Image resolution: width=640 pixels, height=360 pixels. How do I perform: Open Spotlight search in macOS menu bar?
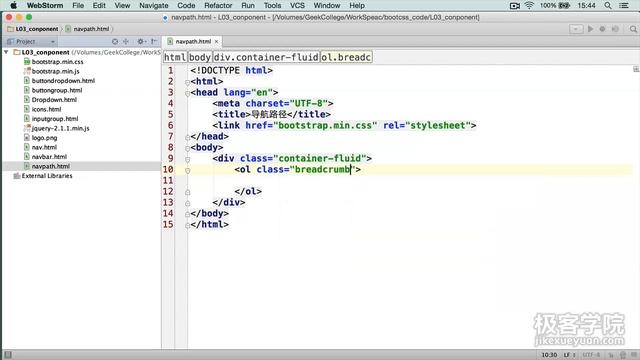[x=608, y=6]
